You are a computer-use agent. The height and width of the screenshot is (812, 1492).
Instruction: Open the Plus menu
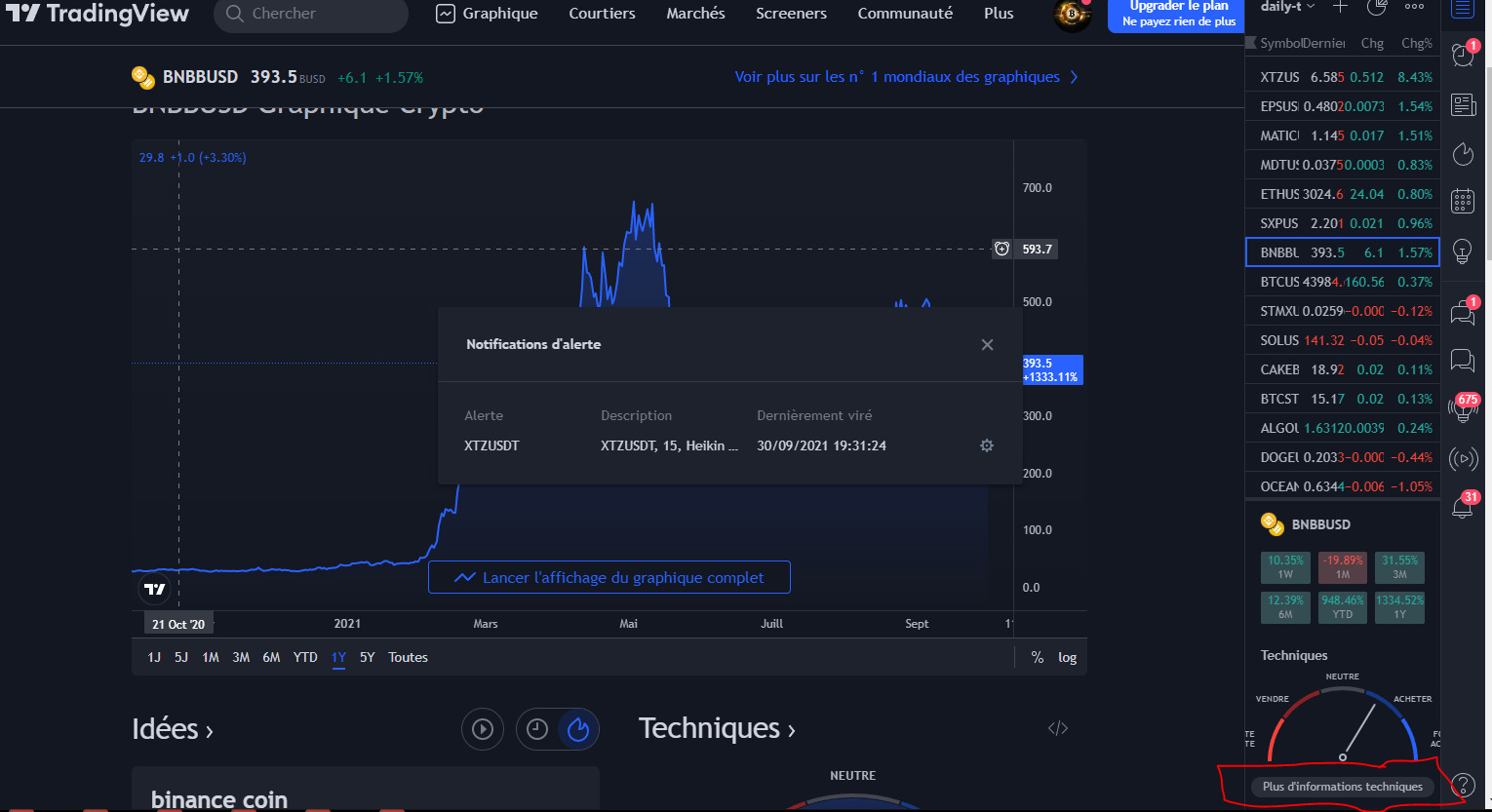(999, 14)
